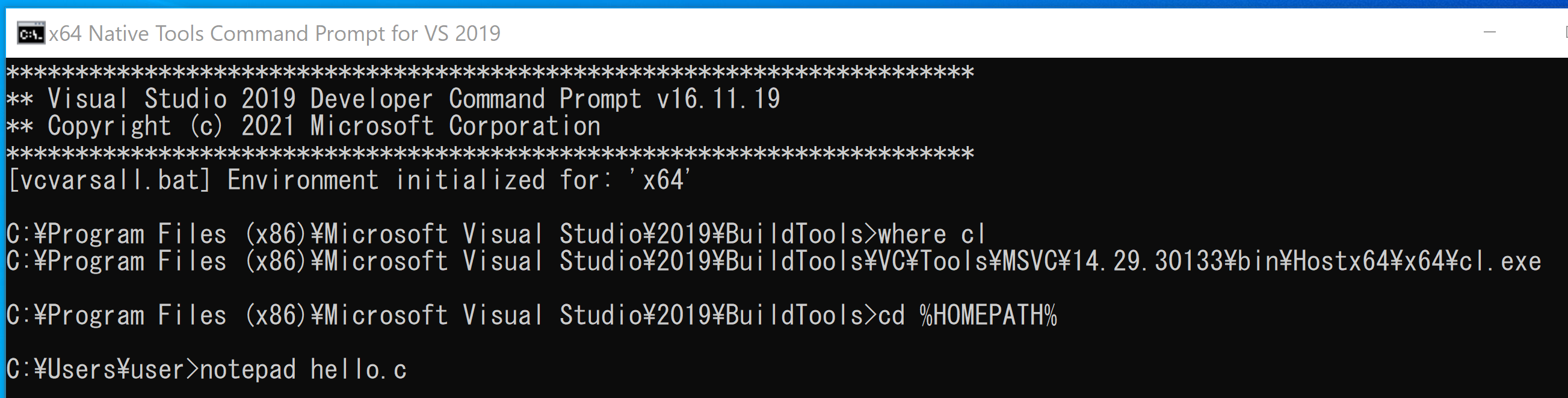The width and height of the screenshot is (1568, 398).
Task: Click the "cd %HOMEPATH%" command text
Action: 968,315
